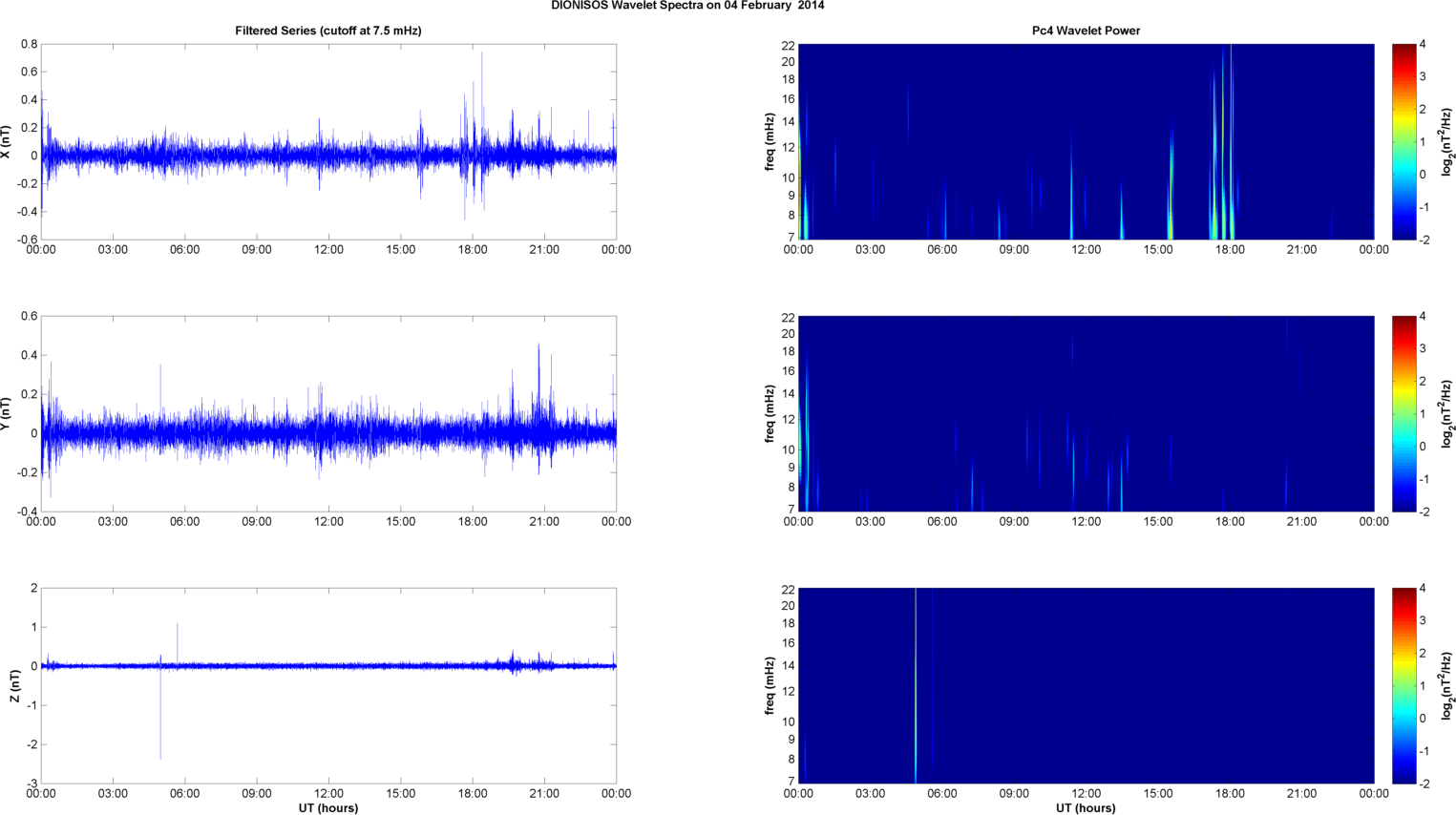Pick the colorbar beside the Z wavelet panel
1456x815 pixels.
click(x=1403, y=685)
